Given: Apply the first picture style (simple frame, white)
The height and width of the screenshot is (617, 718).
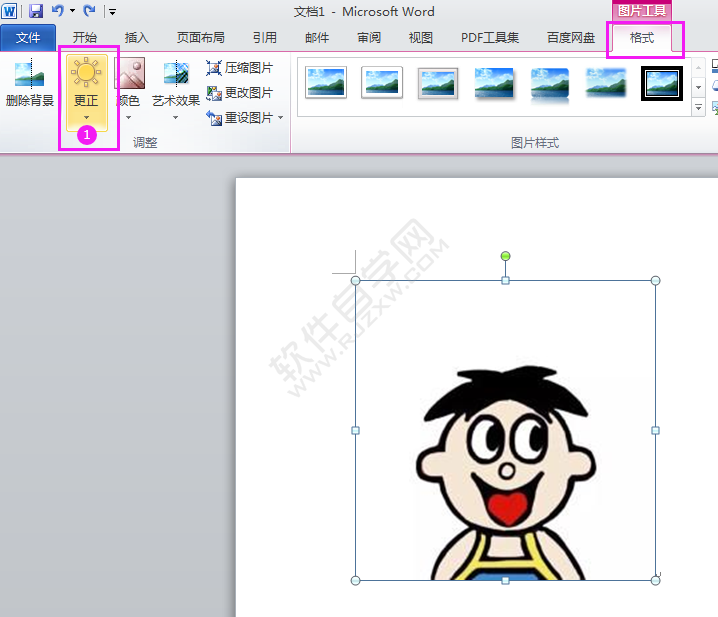Looking at the screenshot, I should pos(326,82).
